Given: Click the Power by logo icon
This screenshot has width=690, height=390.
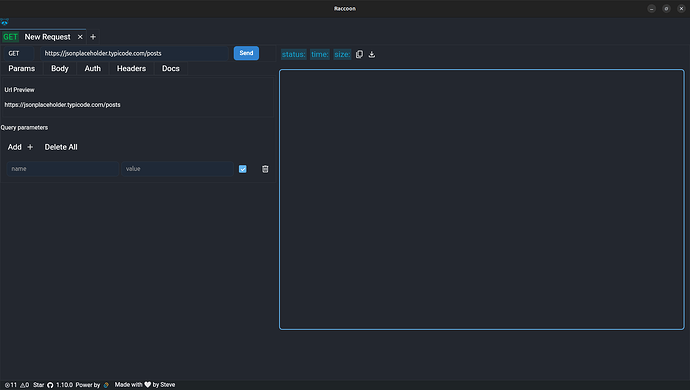Looking at the screenshot, I should tap(106, 385).
